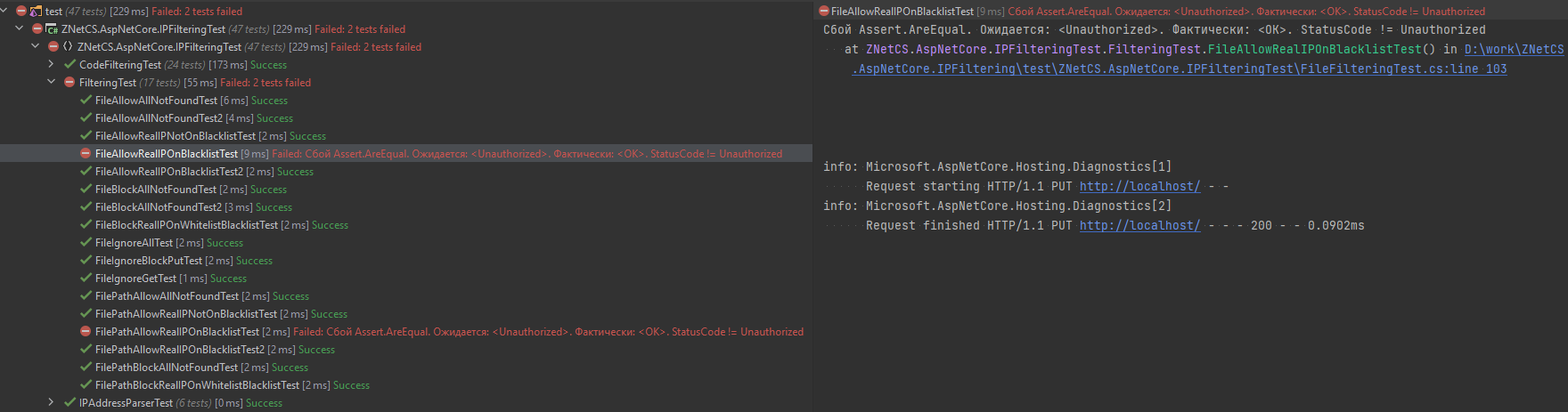
Task: Expand the CodeFilteringTest node
Action: 51,64
